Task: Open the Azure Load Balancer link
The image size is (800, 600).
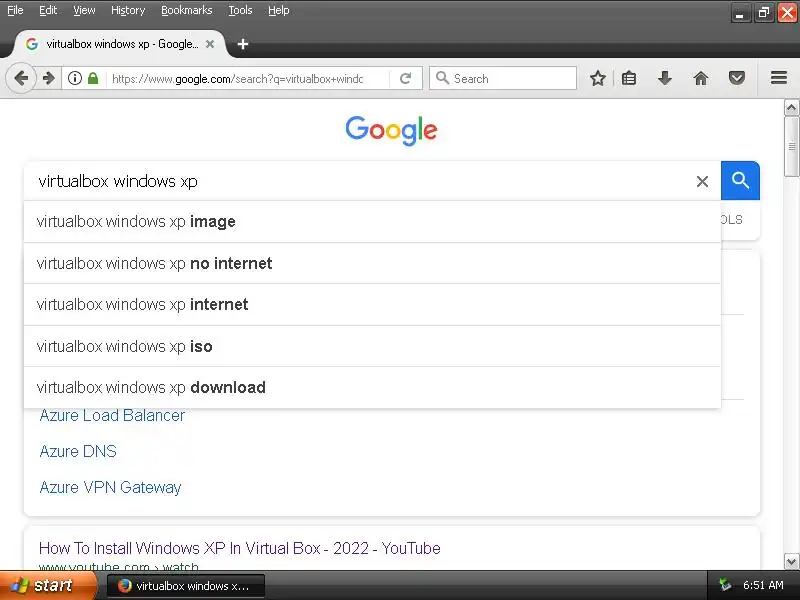Action: click(112, 416)
